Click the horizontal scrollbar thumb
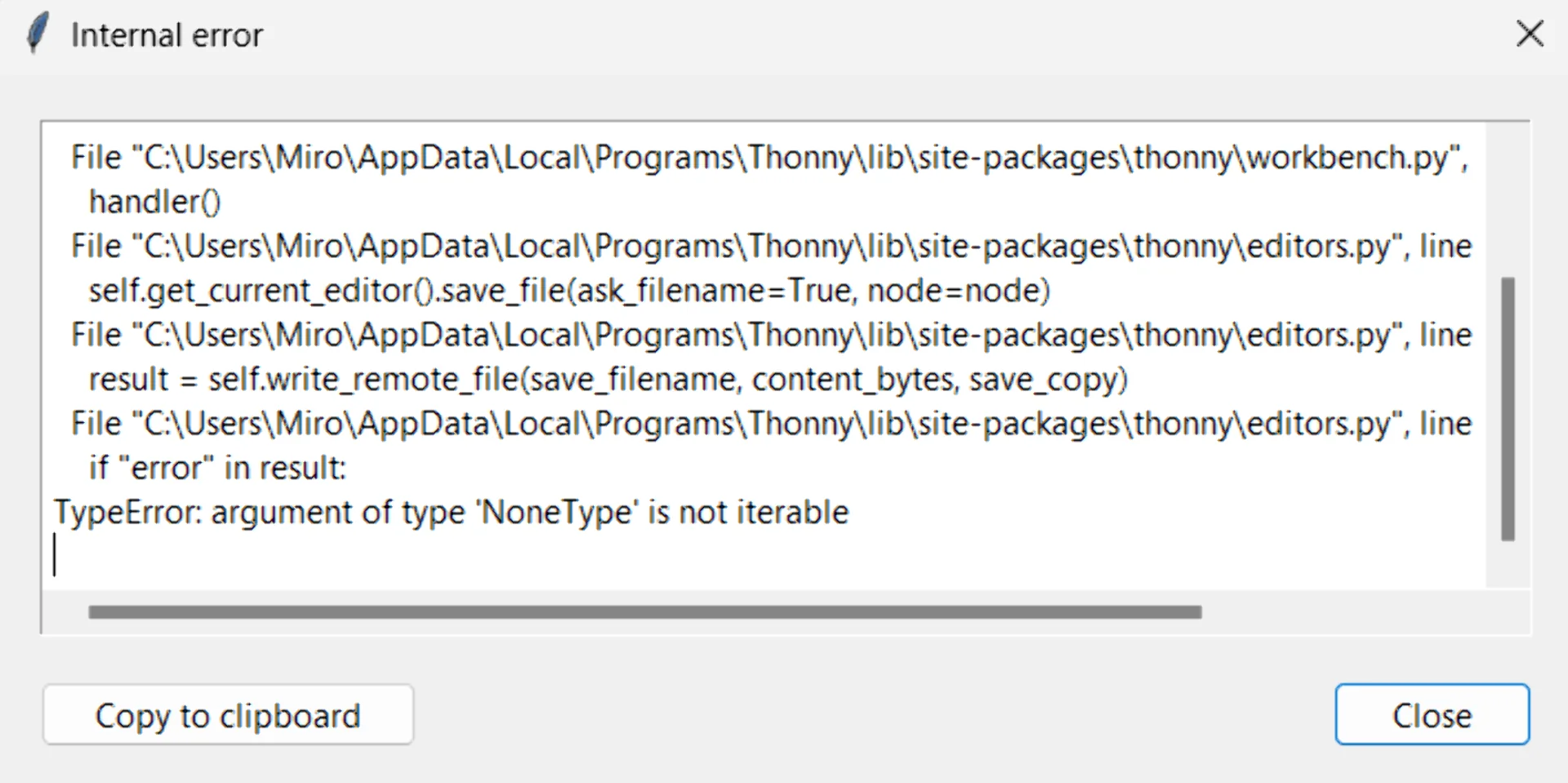 click(645, 612)
